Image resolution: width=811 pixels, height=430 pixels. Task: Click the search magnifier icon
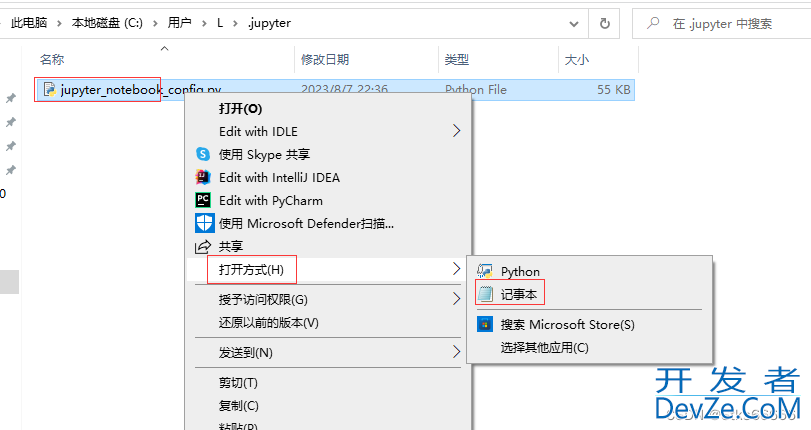tap(653, 23)
